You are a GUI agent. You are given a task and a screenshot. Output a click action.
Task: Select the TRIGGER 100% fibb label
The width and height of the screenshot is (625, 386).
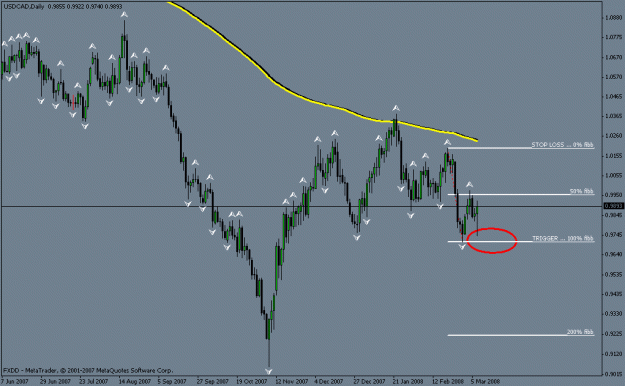(563, 238)
